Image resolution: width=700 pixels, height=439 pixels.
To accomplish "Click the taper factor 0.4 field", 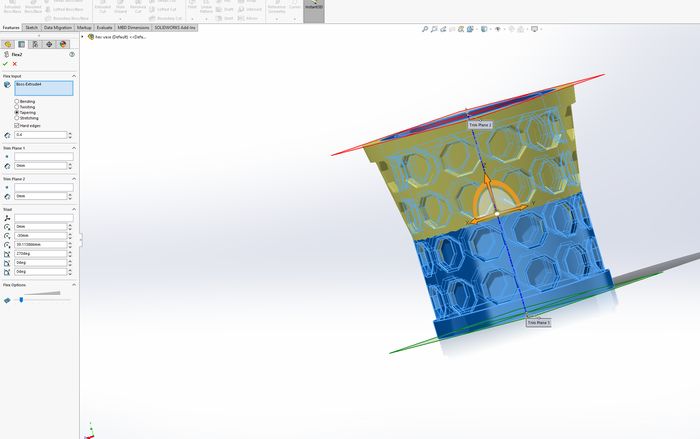I will 41,135.
